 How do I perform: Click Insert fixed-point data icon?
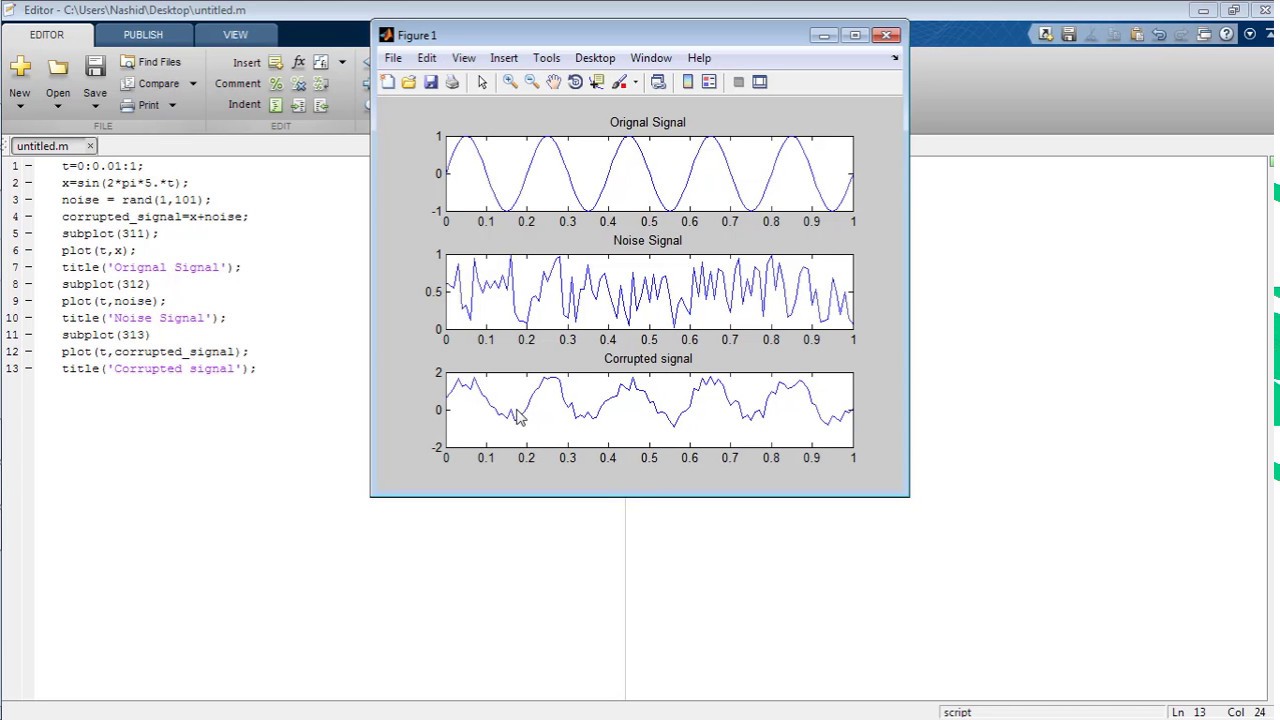tap(321, 62)
